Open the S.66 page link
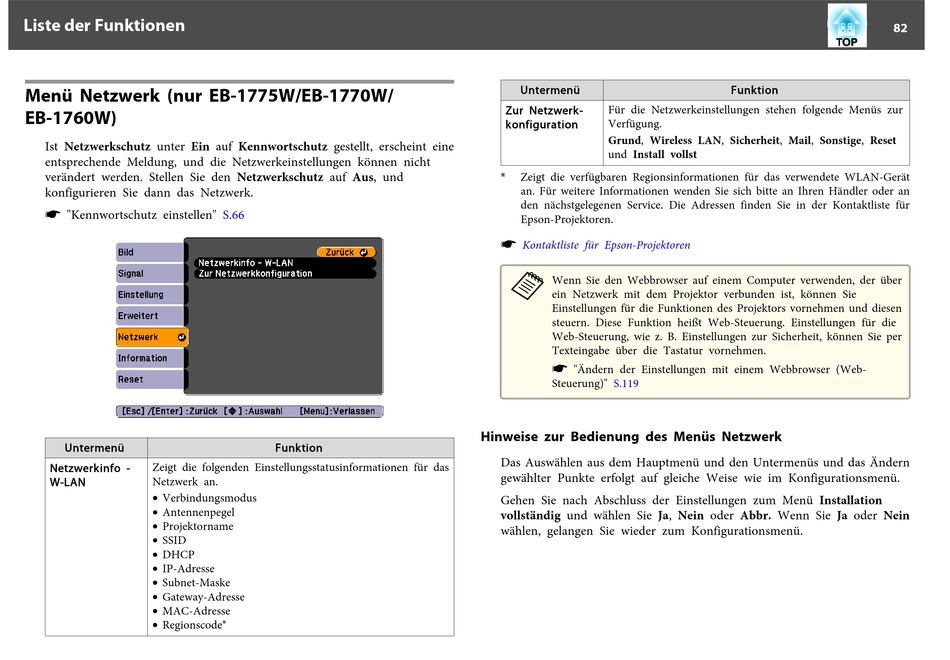The height and width of the screenshot is (660, 950). pos(233,215)
